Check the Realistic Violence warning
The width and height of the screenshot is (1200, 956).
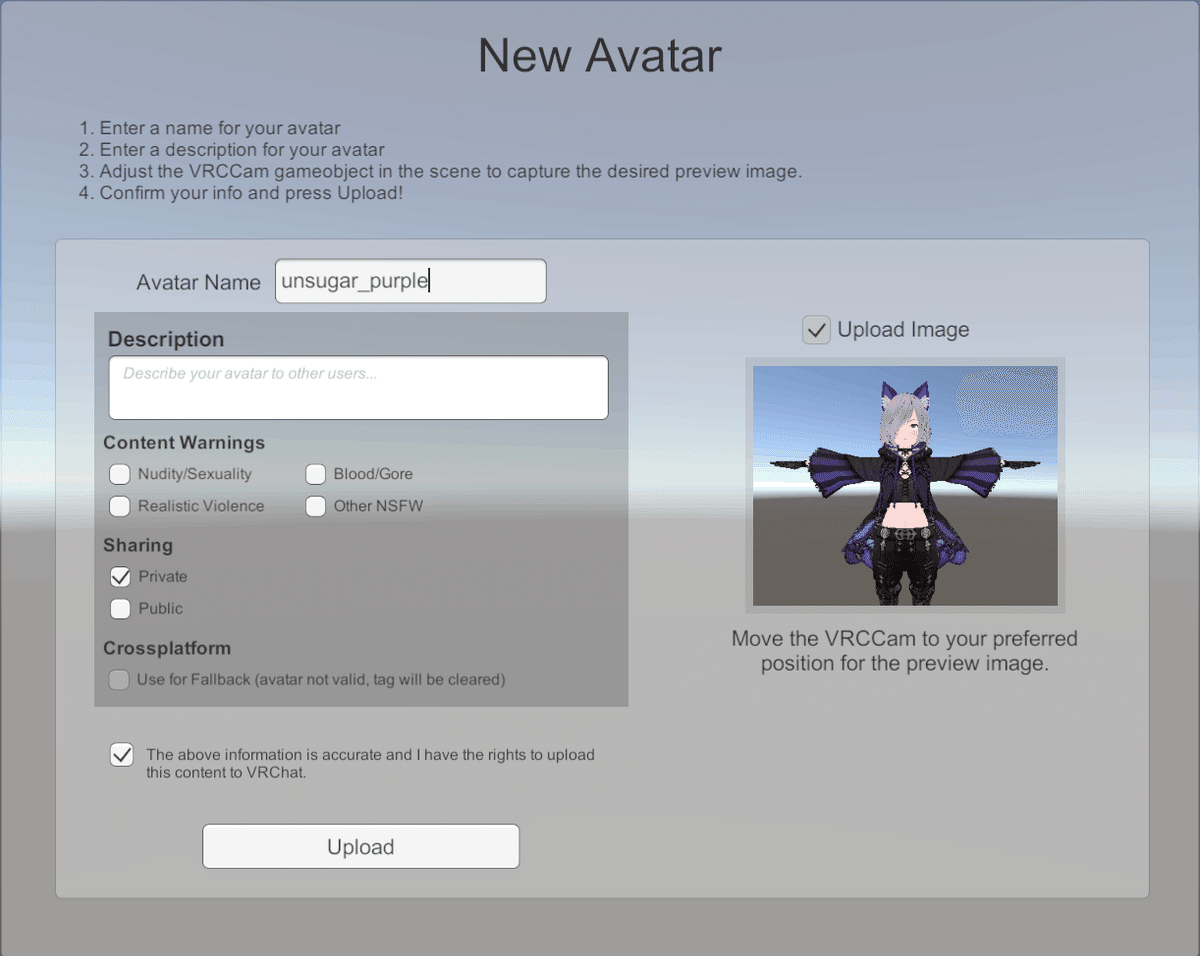pyautogui.click(x=119, y=506)
